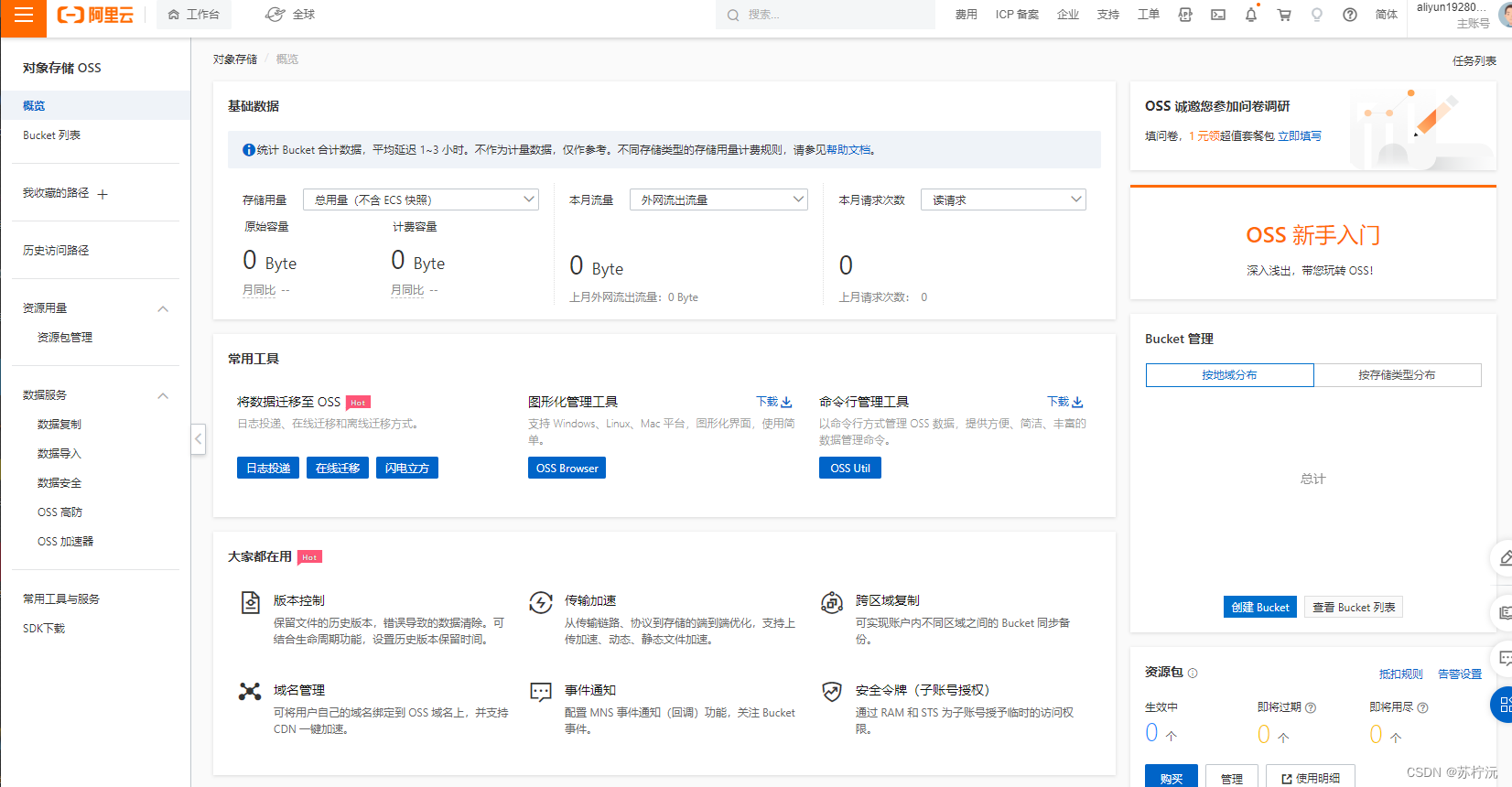This screenshot has width=1512, height=787.
Task: Open the 帮助文档 link
Action: pos(848,150)
